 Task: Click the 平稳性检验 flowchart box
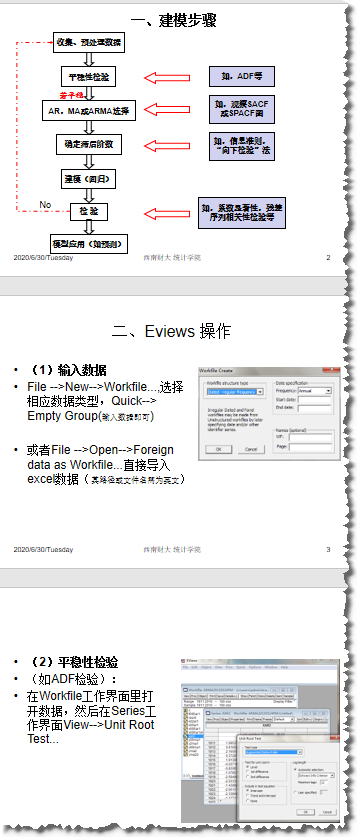coord(88,77)
